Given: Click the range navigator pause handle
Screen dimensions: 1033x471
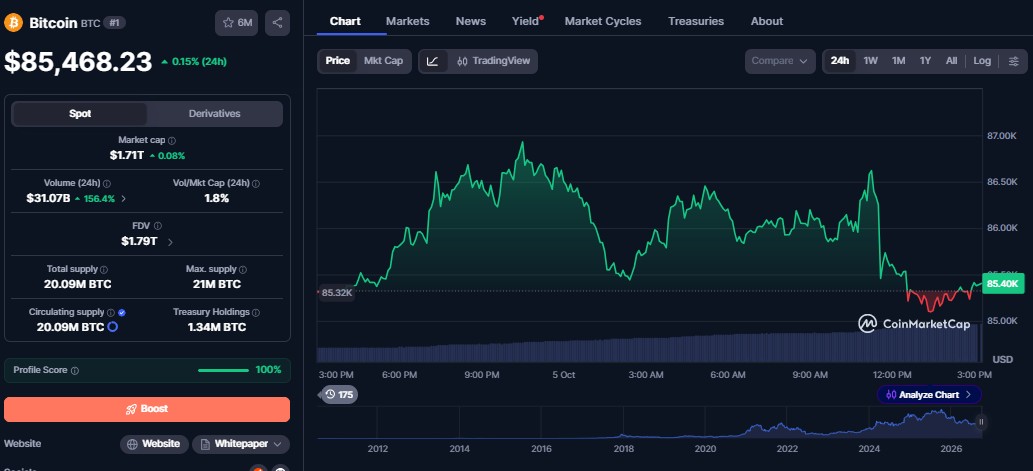Looking at the screenshot, I should click(x=981, y=422).
